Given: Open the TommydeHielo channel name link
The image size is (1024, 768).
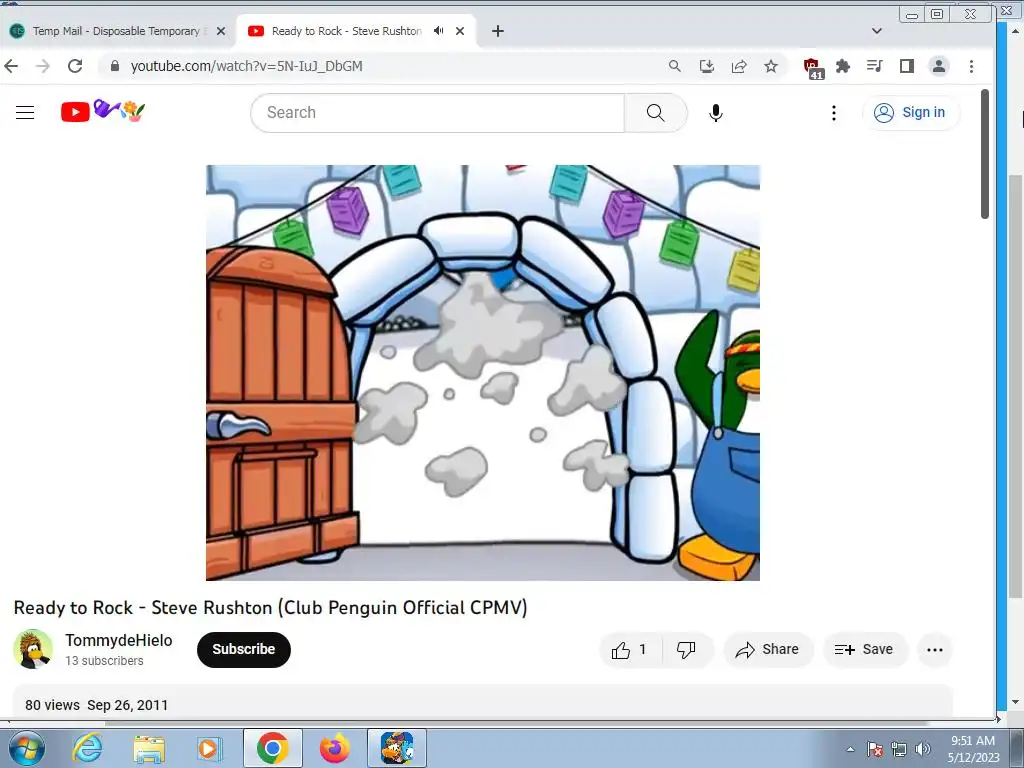Looking at the screenshot, I should (119, 641).
